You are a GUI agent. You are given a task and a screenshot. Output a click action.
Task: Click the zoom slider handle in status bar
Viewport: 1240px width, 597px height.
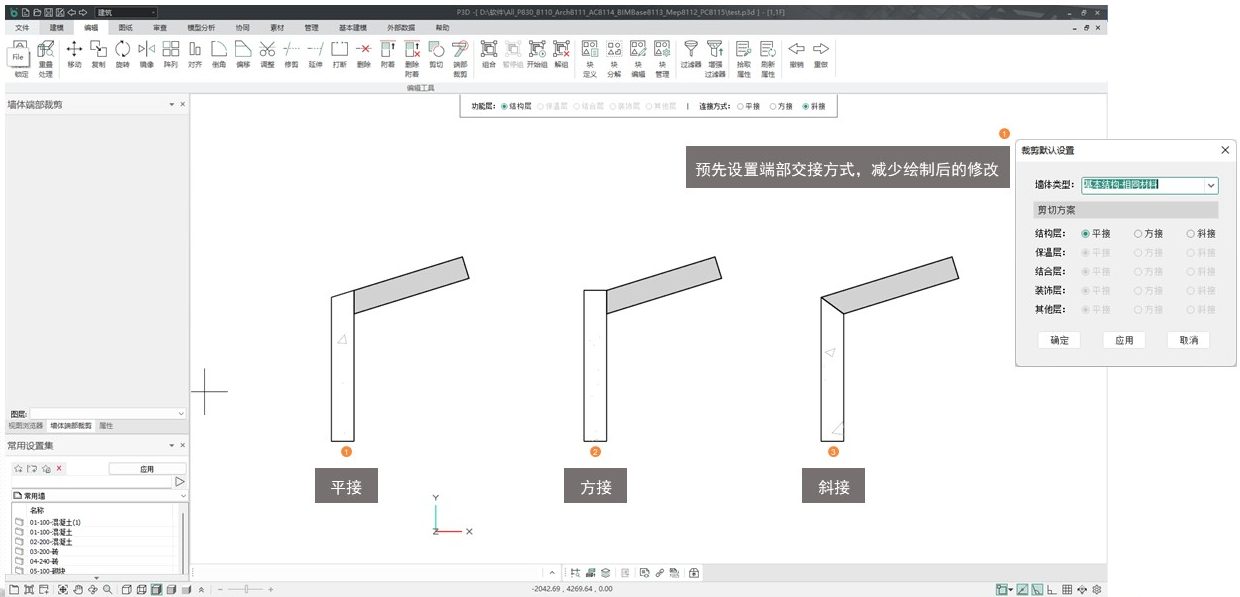pyautogui.click(x=246, y=589)
